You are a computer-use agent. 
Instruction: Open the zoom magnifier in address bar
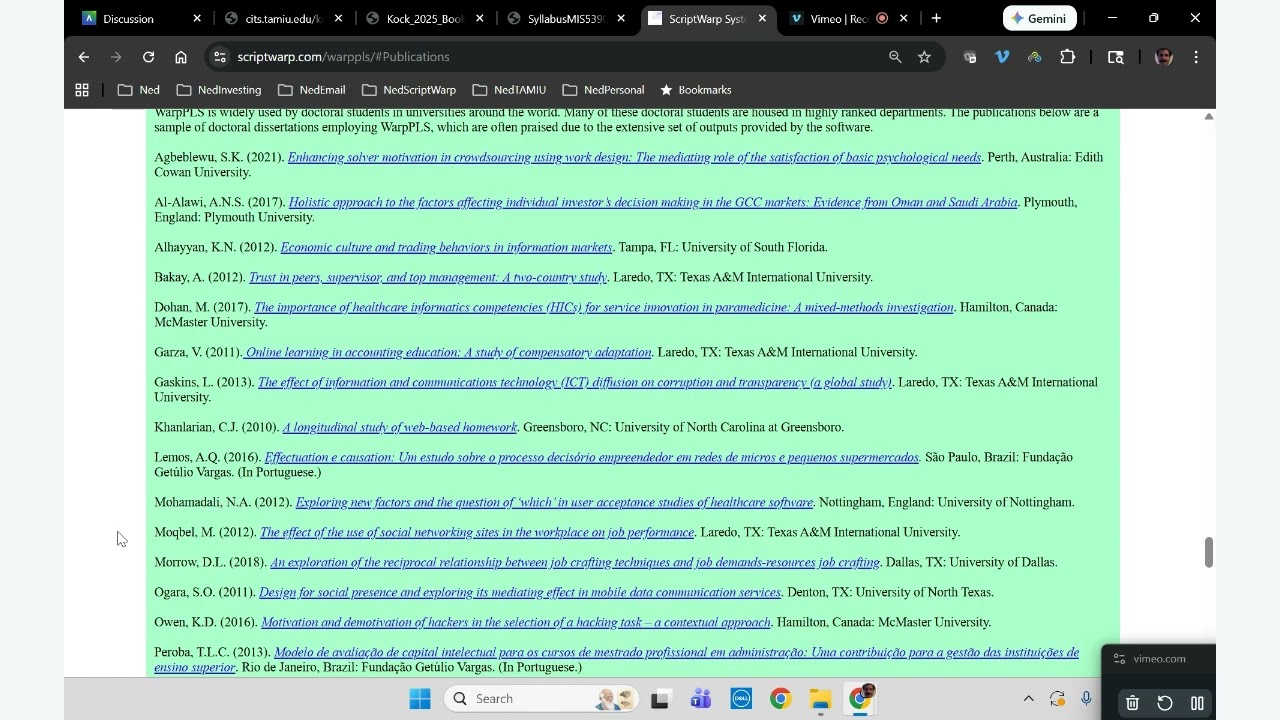(x=895, y=57)
